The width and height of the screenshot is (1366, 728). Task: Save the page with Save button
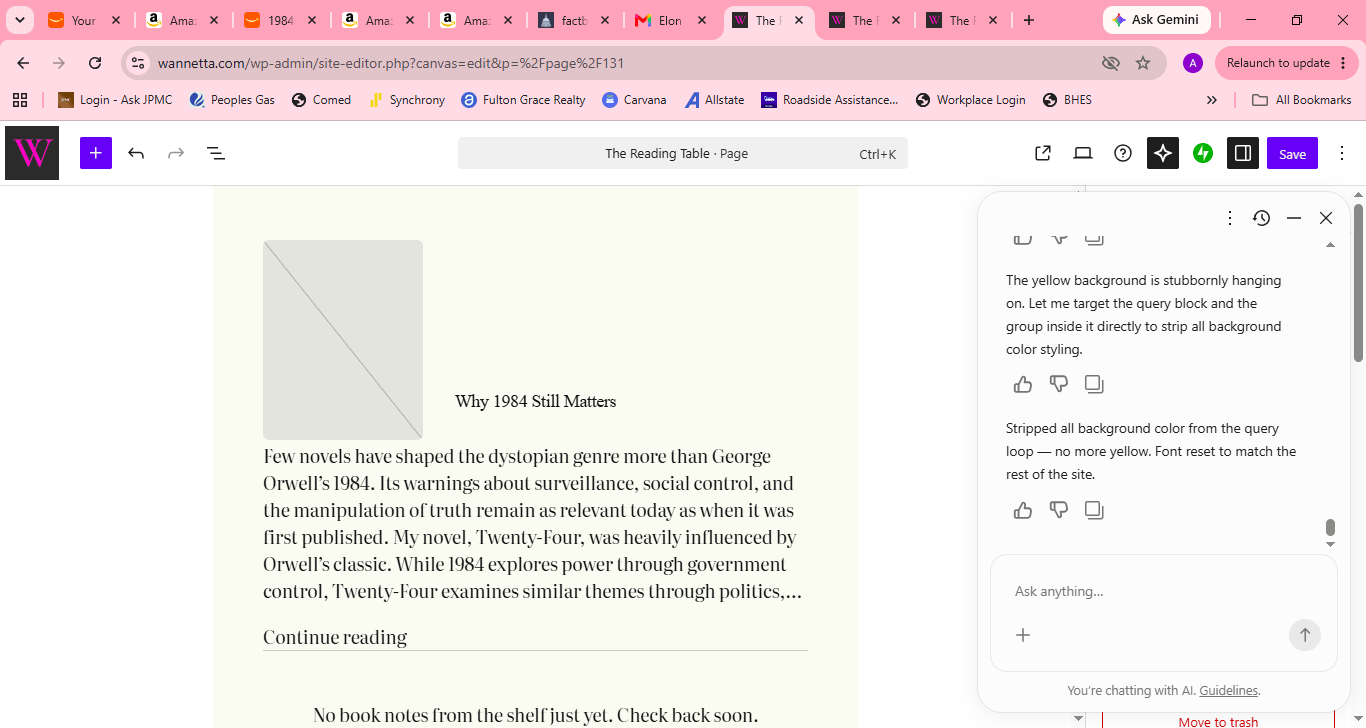(x=1292, y=153)
